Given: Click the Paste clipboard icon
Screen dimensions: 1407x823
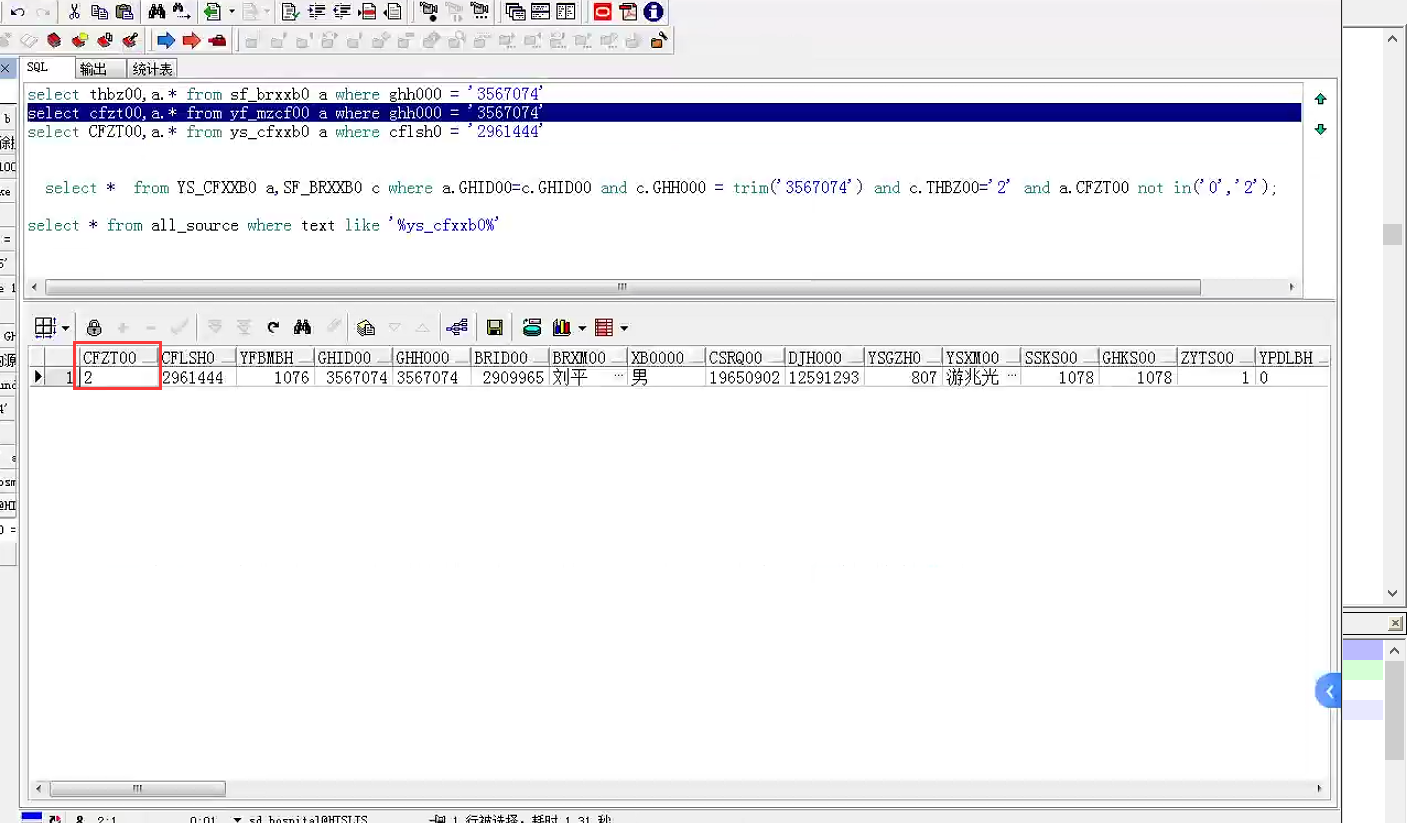Looking at the screenshot, I should point(124,12).
